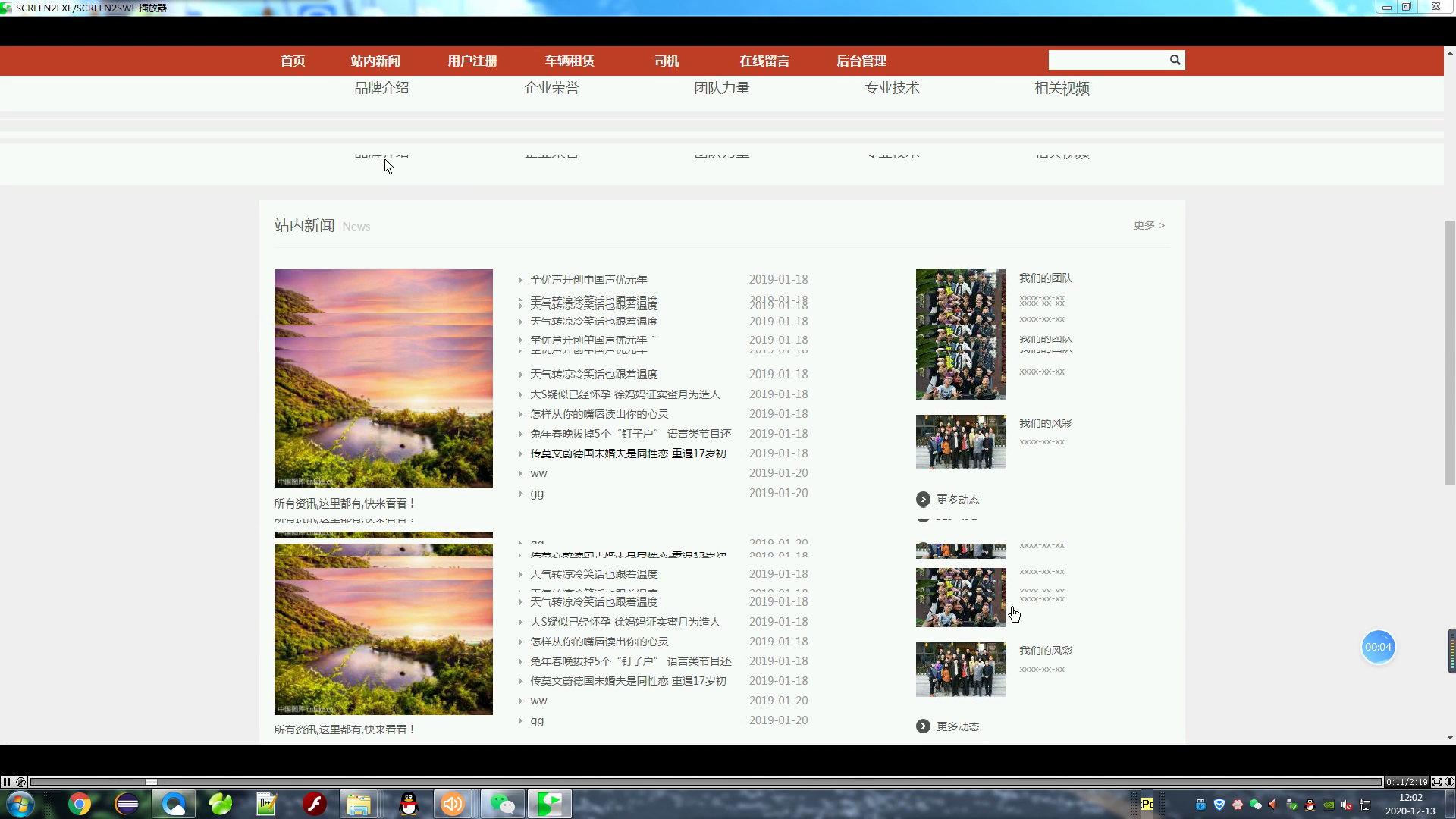Click the USB tray icon
Image resolution: width=1456 pixels, height=819 pixels.
pyautogui.click(x=1200, y=805)
